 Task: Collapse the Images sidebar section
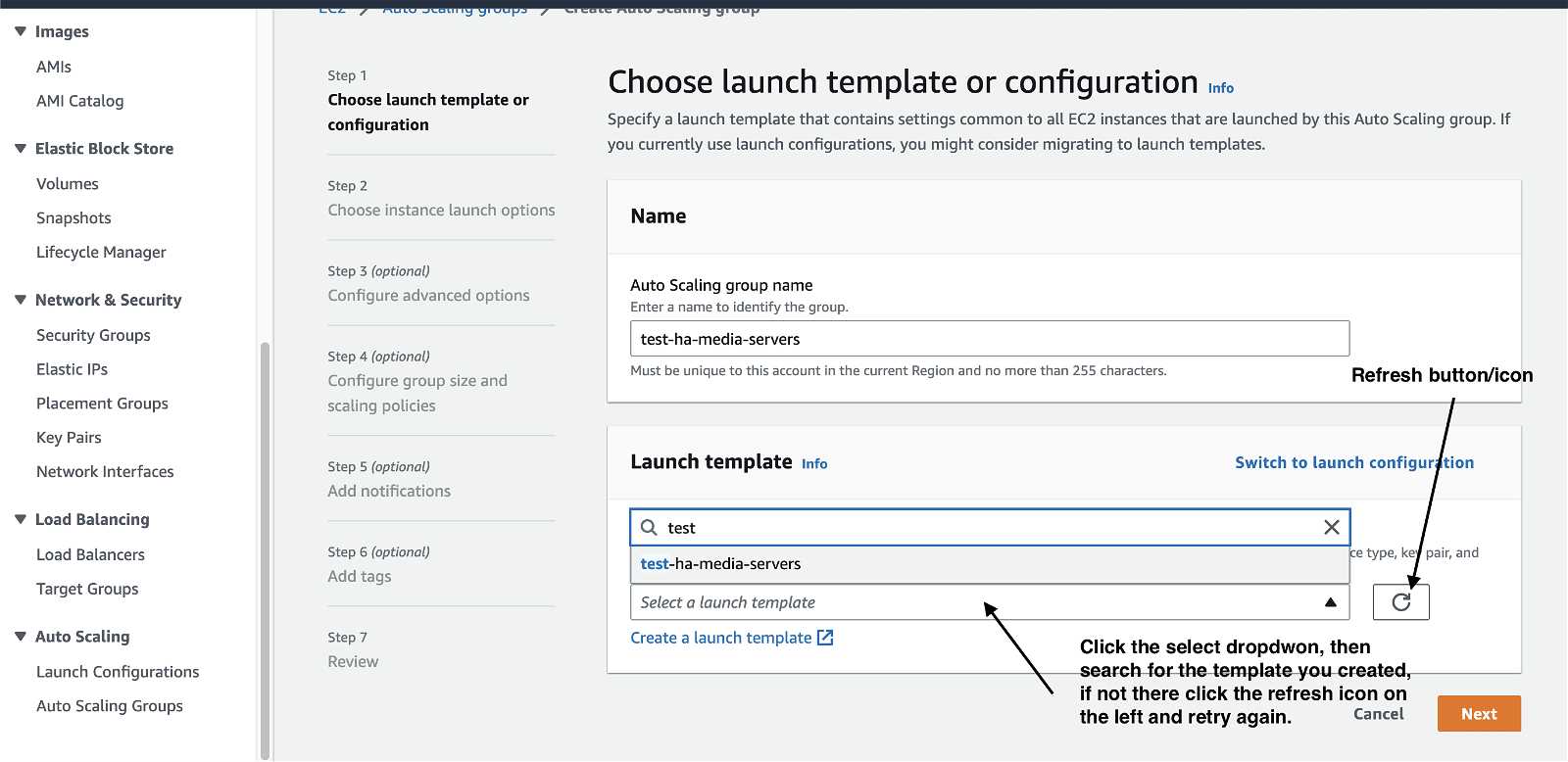(21, 31)
